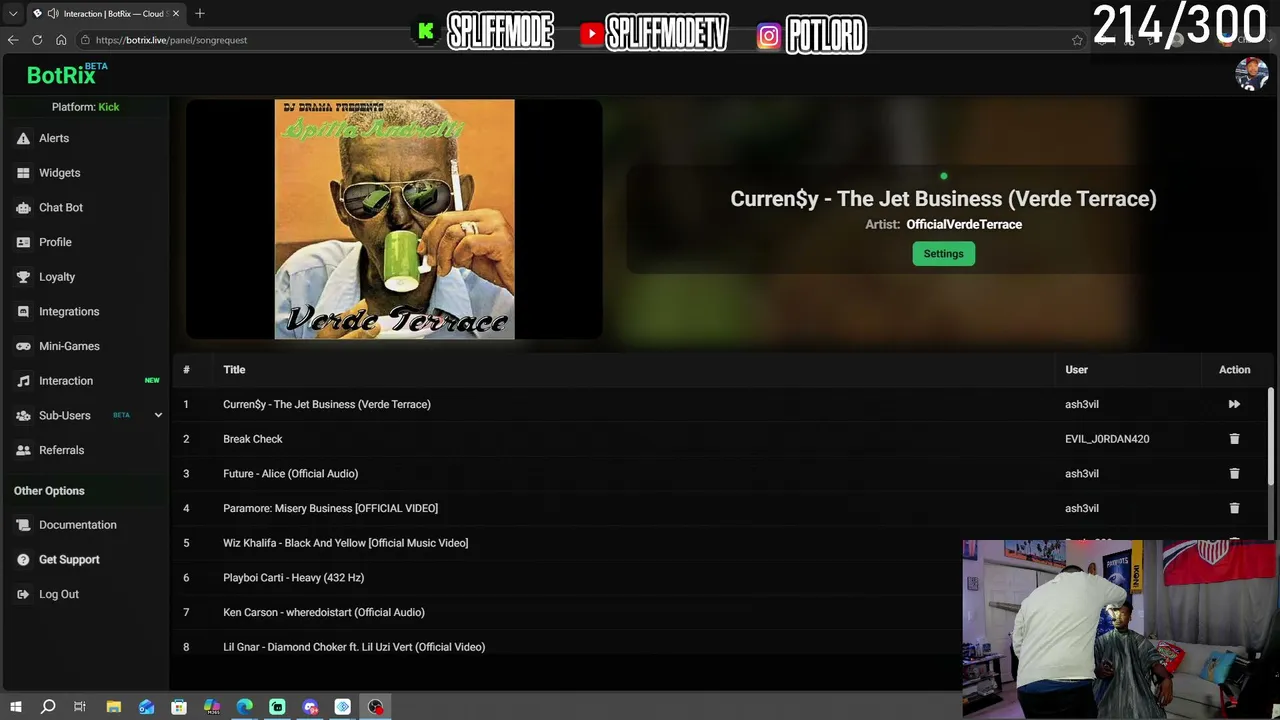Select the Interaction menu item
The width and height of the screenshot is (1280, 720).
coord(66,381)
